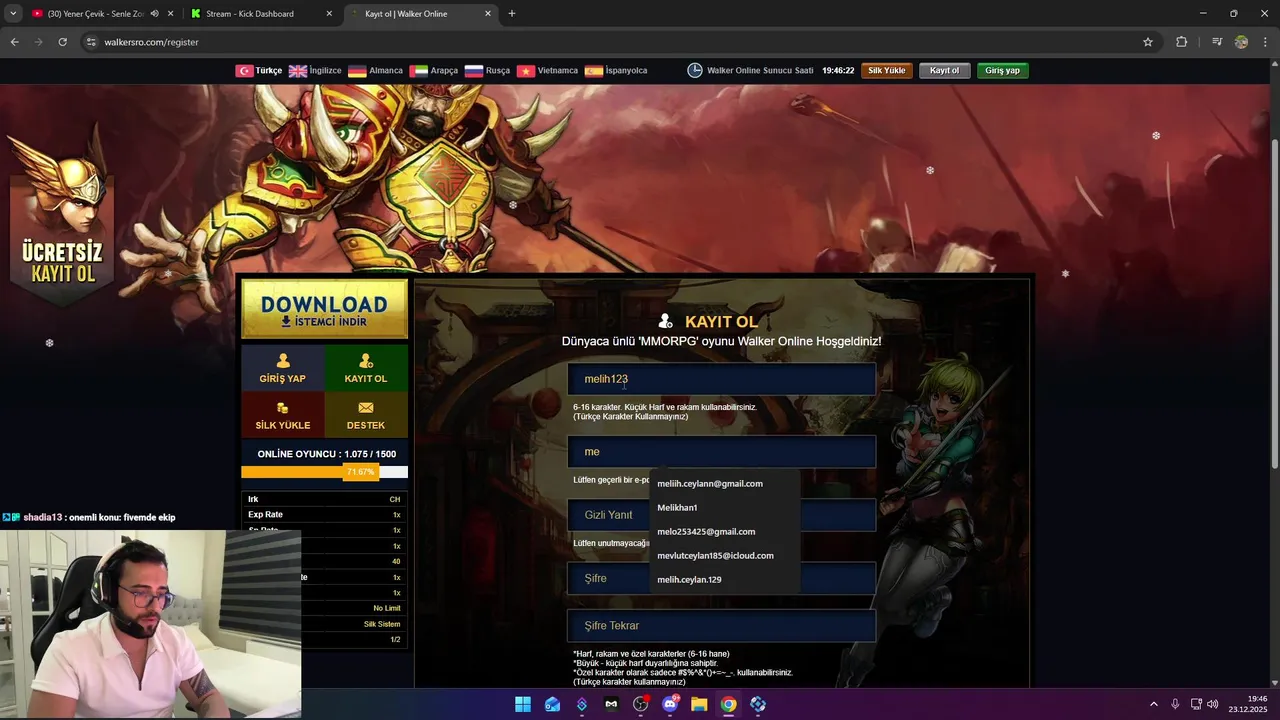Open the tab search dropdown arrow
The image size is (1280, 720).
(13, 14)
